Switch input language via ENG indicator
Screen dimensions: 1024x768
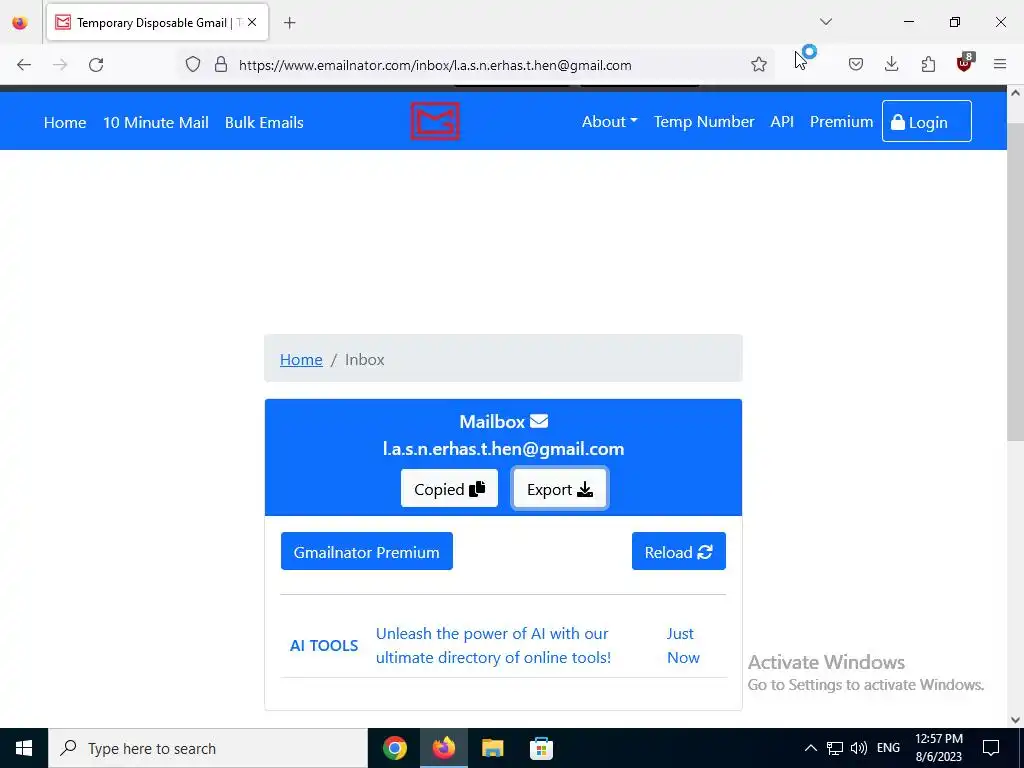pyautogui.click(x=888, y=748)
